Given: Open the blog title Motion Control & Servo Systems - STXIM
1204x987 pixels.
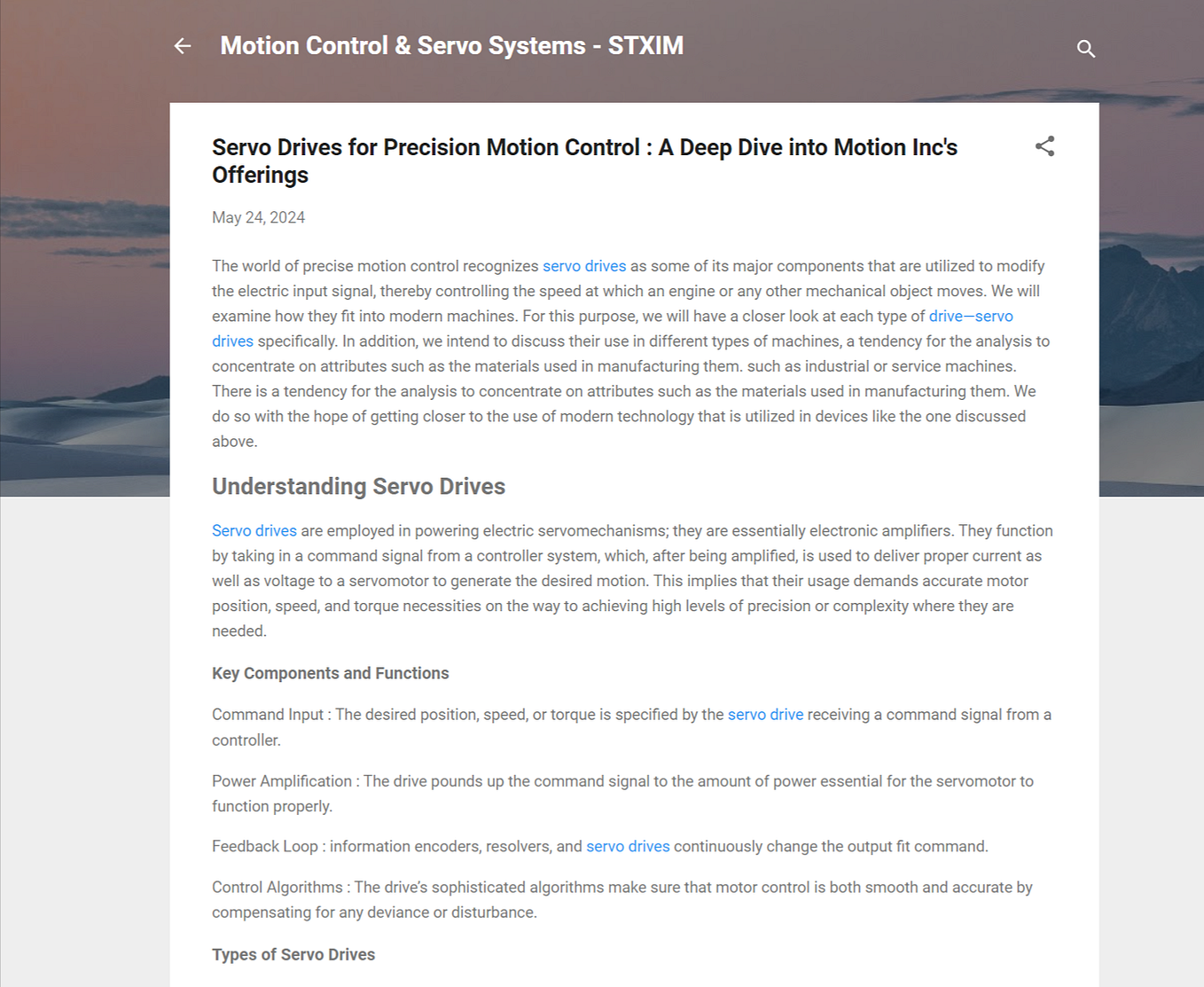Looking at the screenshot, I should [x=451, y=46].
